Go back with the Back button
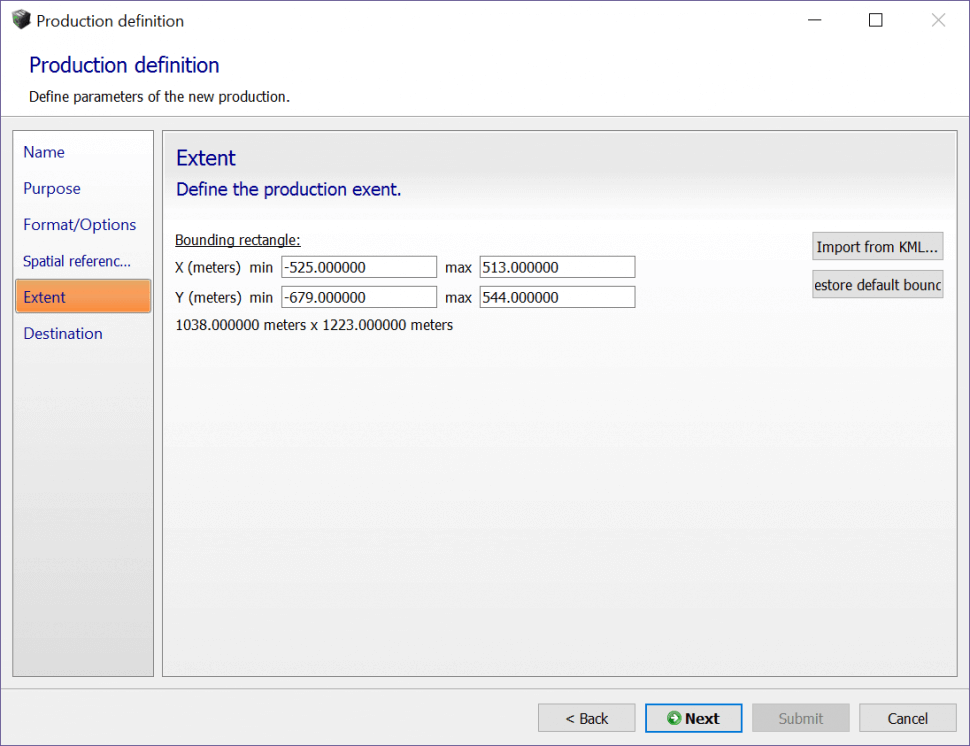The height and width of the screenshot is (746, 970). [x=586, y=718]
